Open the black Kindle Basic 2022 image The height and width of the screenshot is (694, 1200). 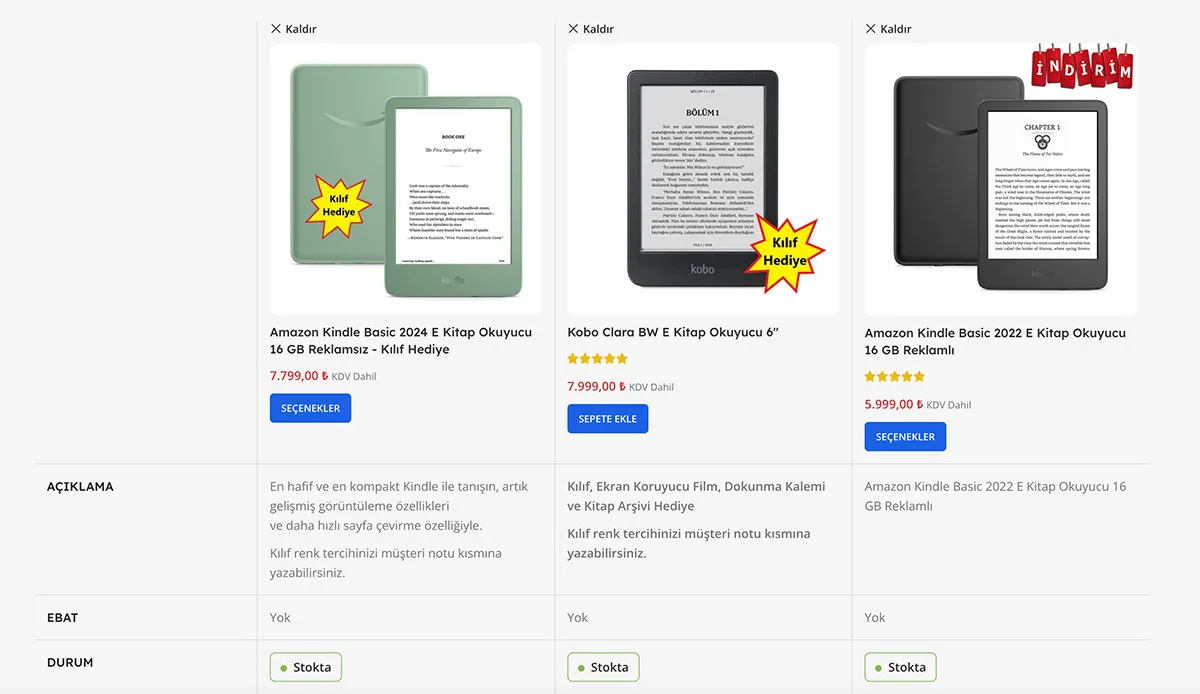pos(1001,179)
